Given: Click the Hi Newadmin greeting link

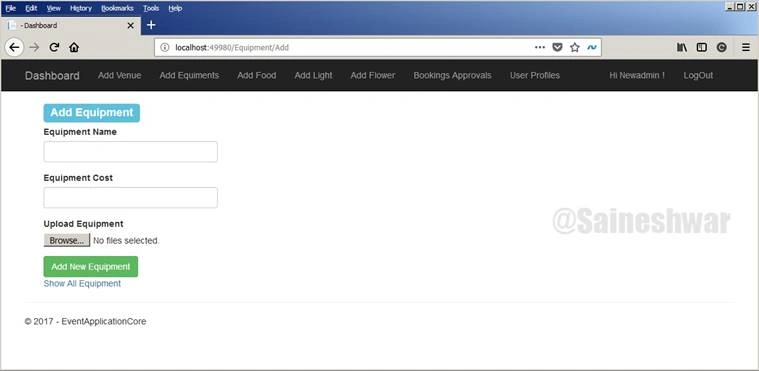Looking at the screenshot, I should 637,76.
